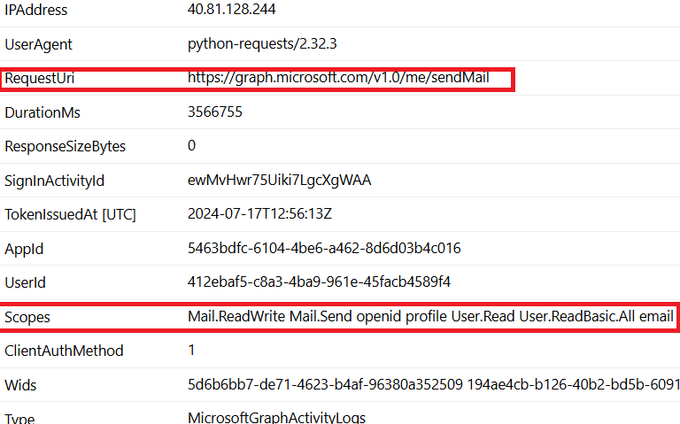Select the DurationMs field label
This screenshot has height=424, width=680.
click(x=42, y=113)
